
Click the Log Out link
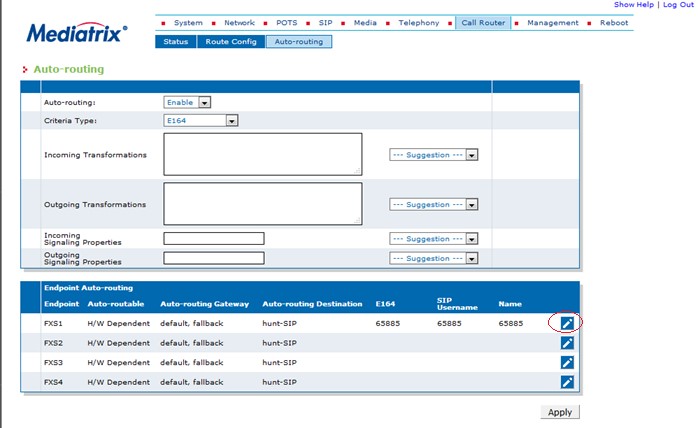point(678,4)
